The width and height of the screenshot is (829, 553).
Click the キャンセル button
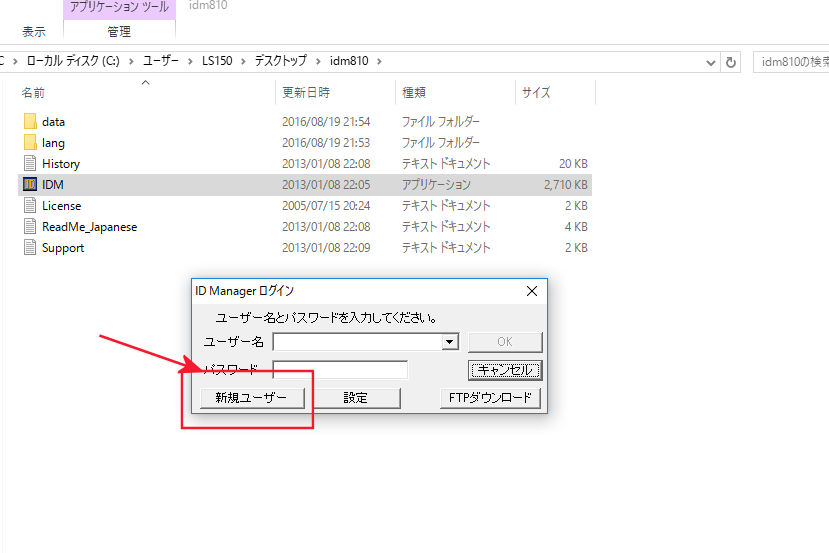click(505, 370)
